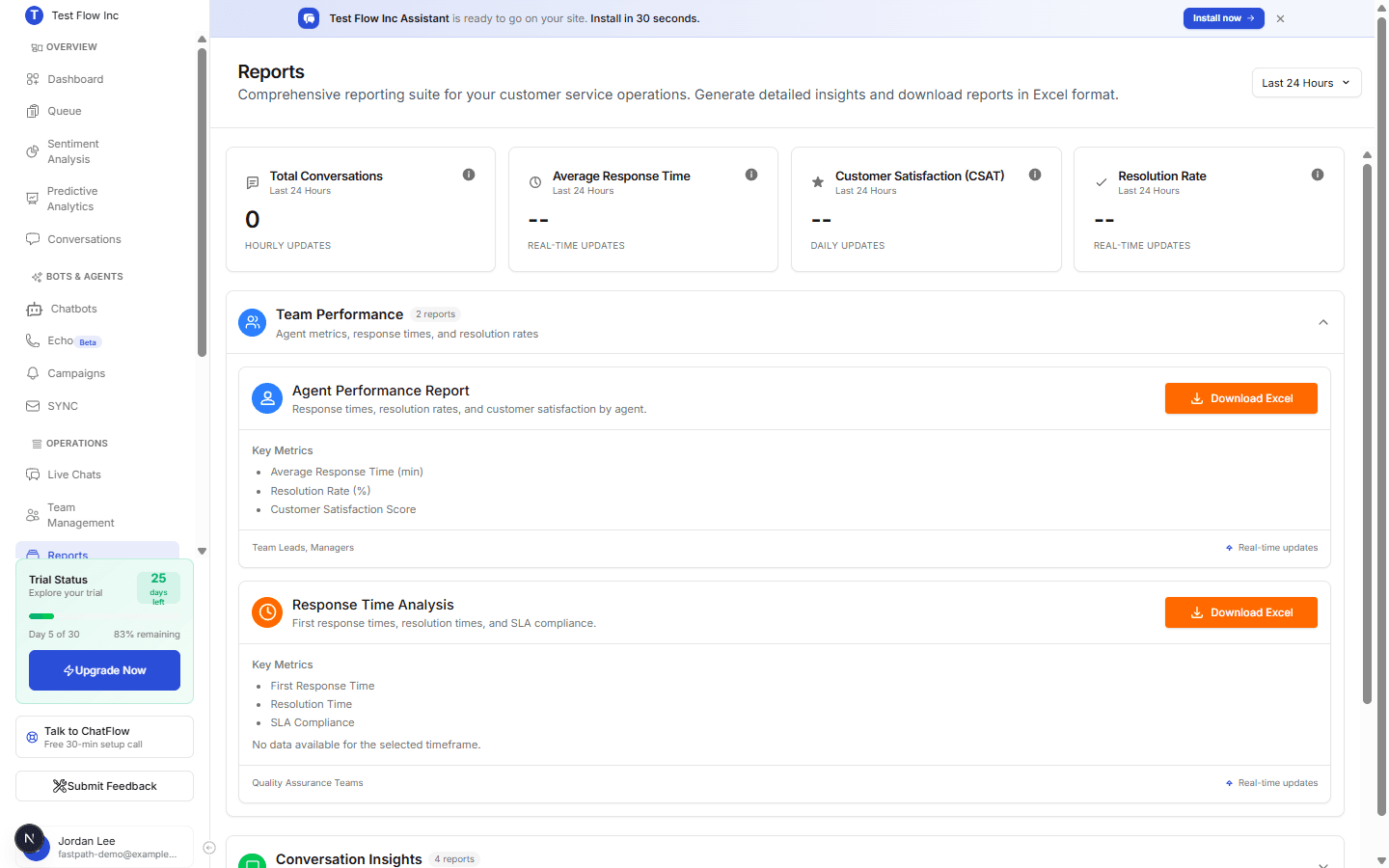Collapse the sidebar with arrow icon
This screenshot has width=1389, height=868.
coord(209,848)
